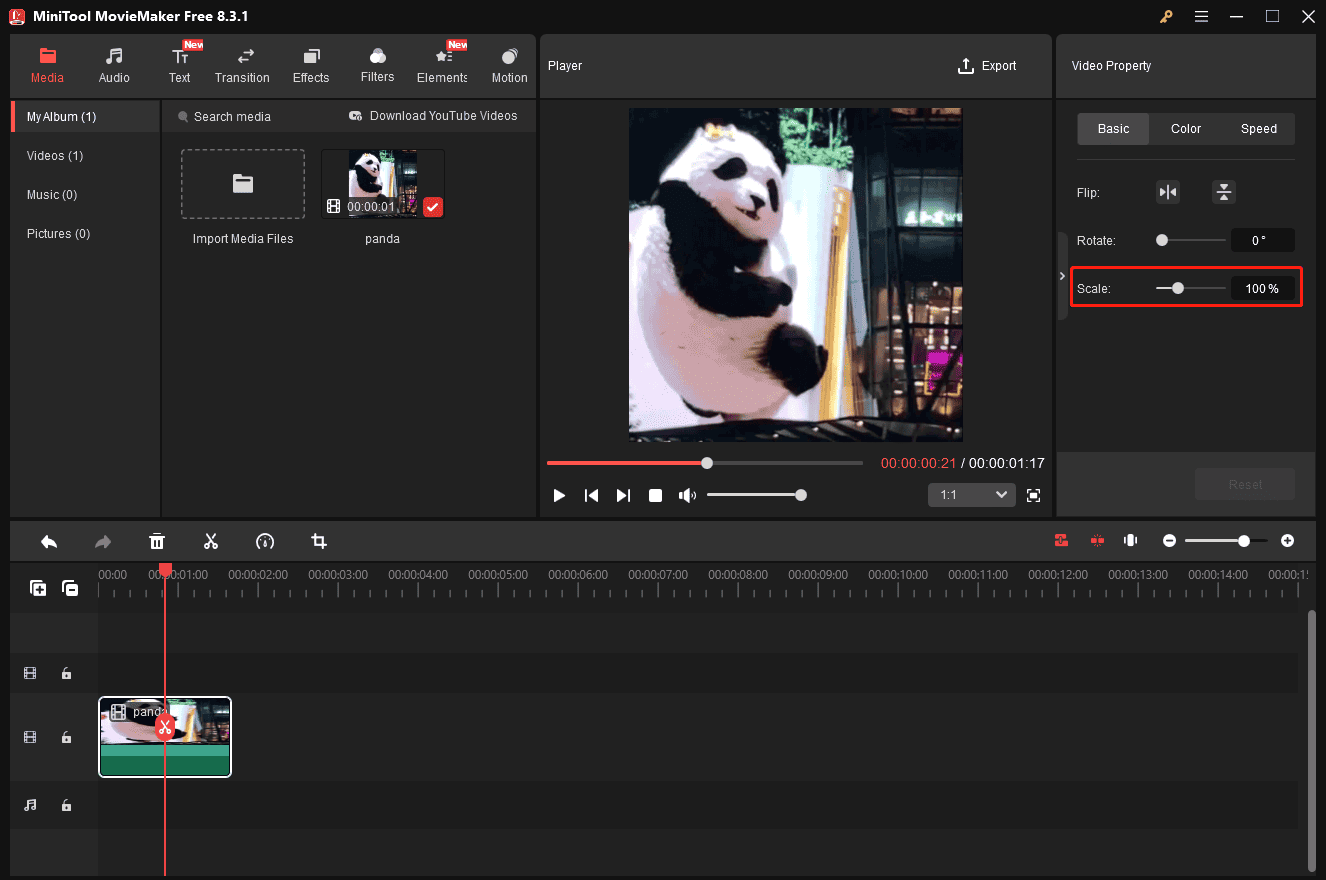This screenshot has width=1326, height=880.
Task: Open the Filters panel
Action: (x=377, y=65)
